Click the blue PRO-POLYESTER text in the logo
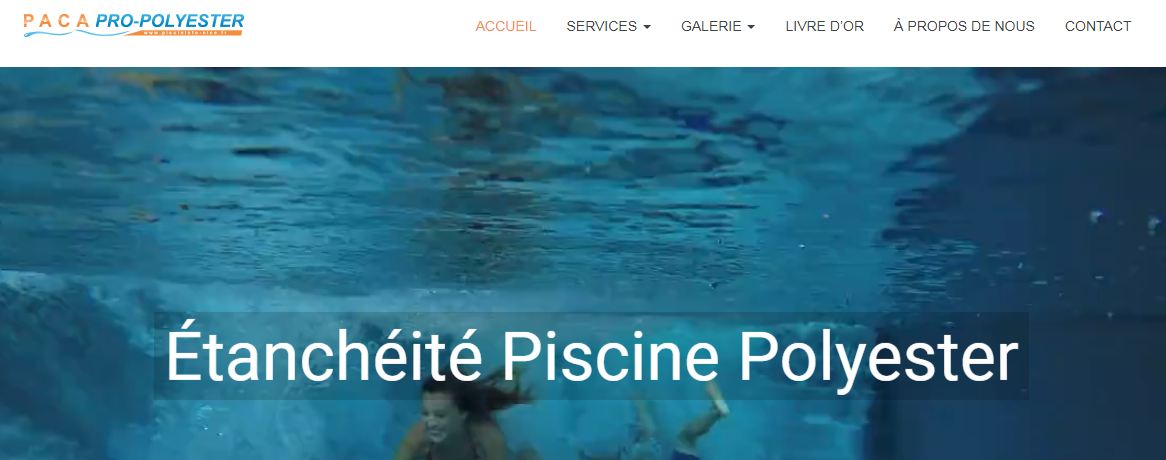This screenshot has width=1166, height=460. [170, 21]
